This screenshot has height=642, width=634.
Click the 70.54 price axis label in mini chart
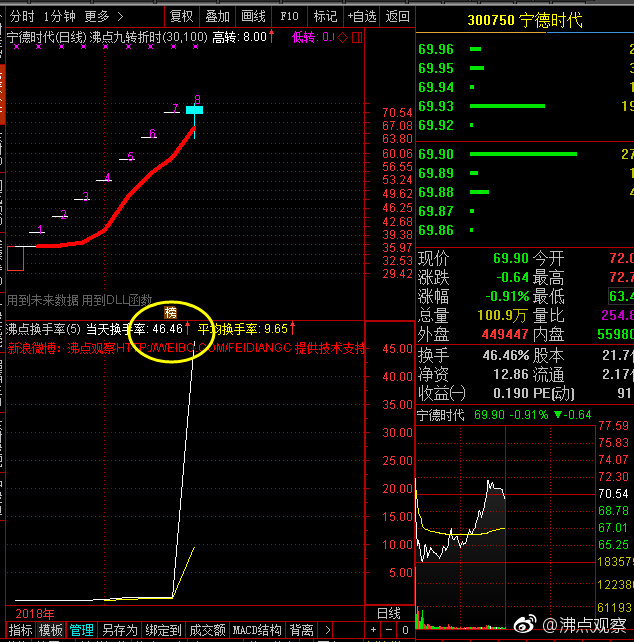coord(613,494)
